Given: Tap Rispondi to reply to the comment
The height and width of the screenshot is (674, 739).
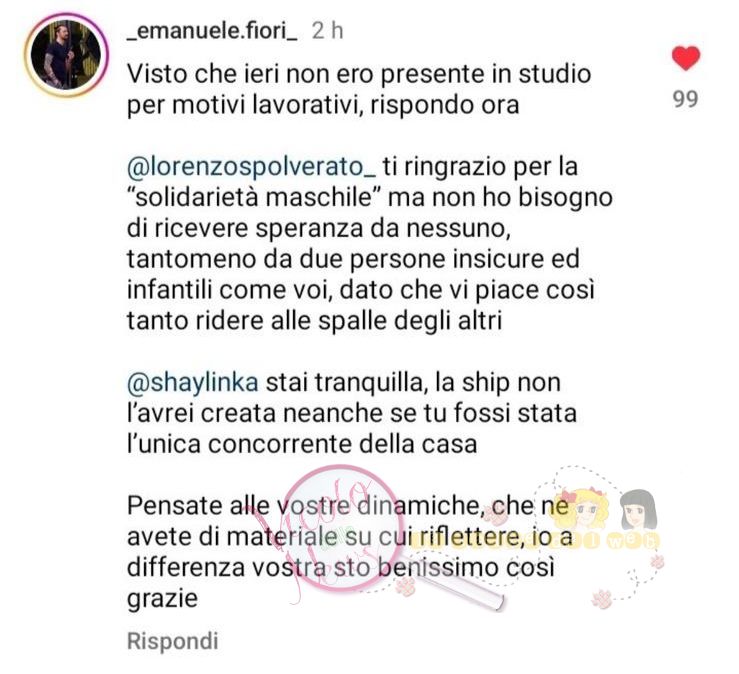Looking at the screenshot, I should (172, 641).
